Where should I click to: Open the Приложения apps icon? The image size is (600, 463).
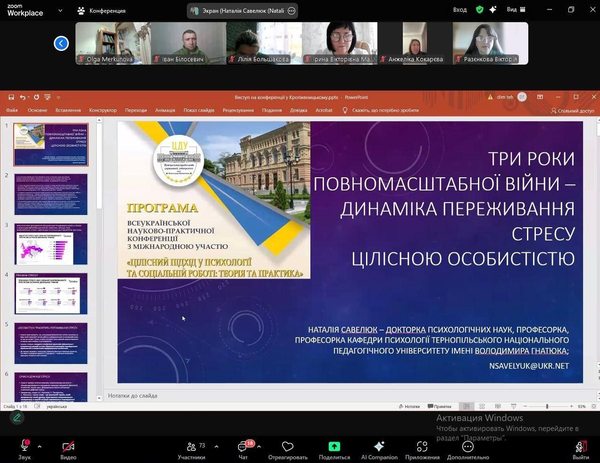coord(423,445)
